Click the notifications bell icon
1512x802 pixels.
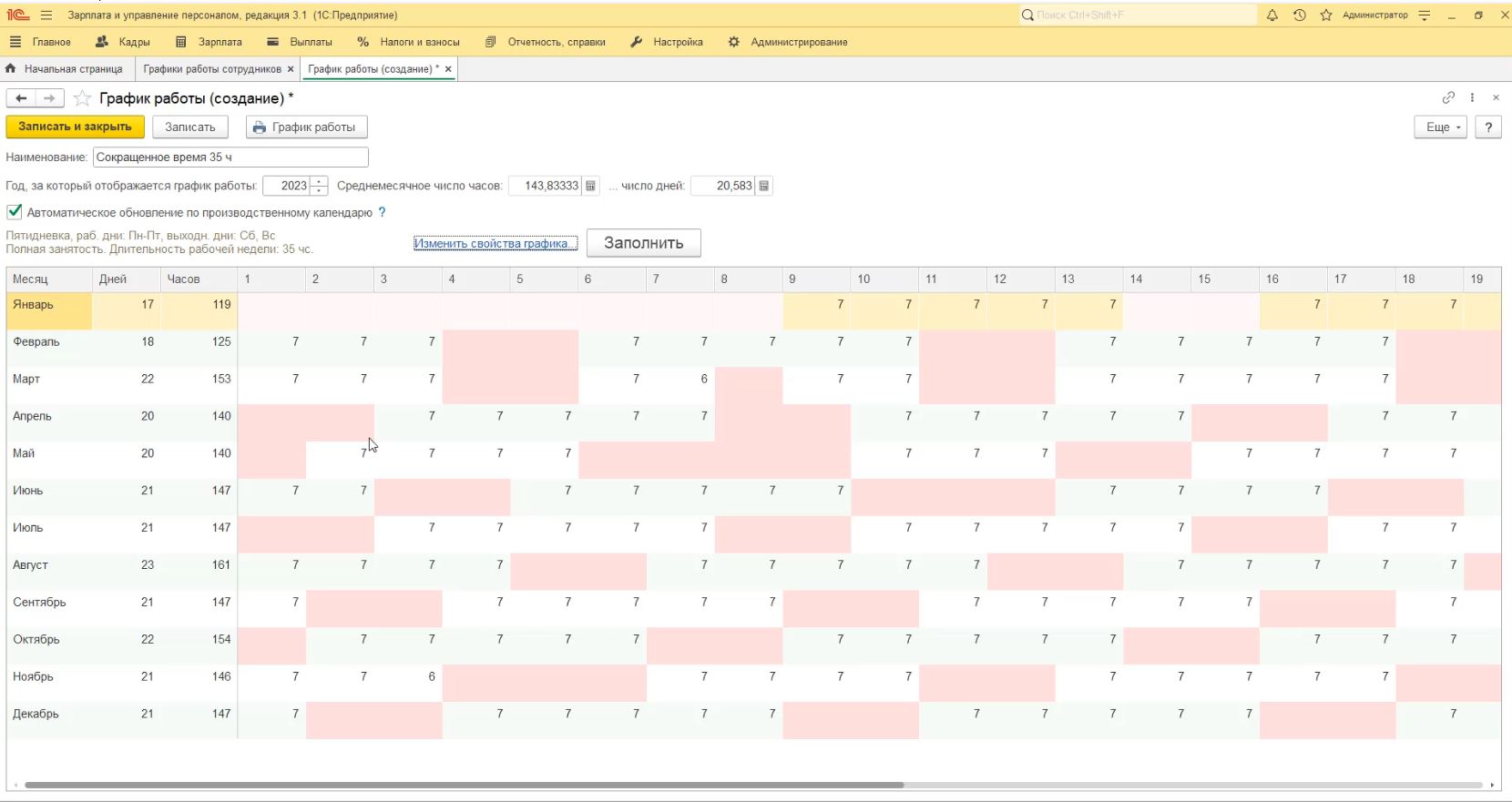[x=1272, y=15]
